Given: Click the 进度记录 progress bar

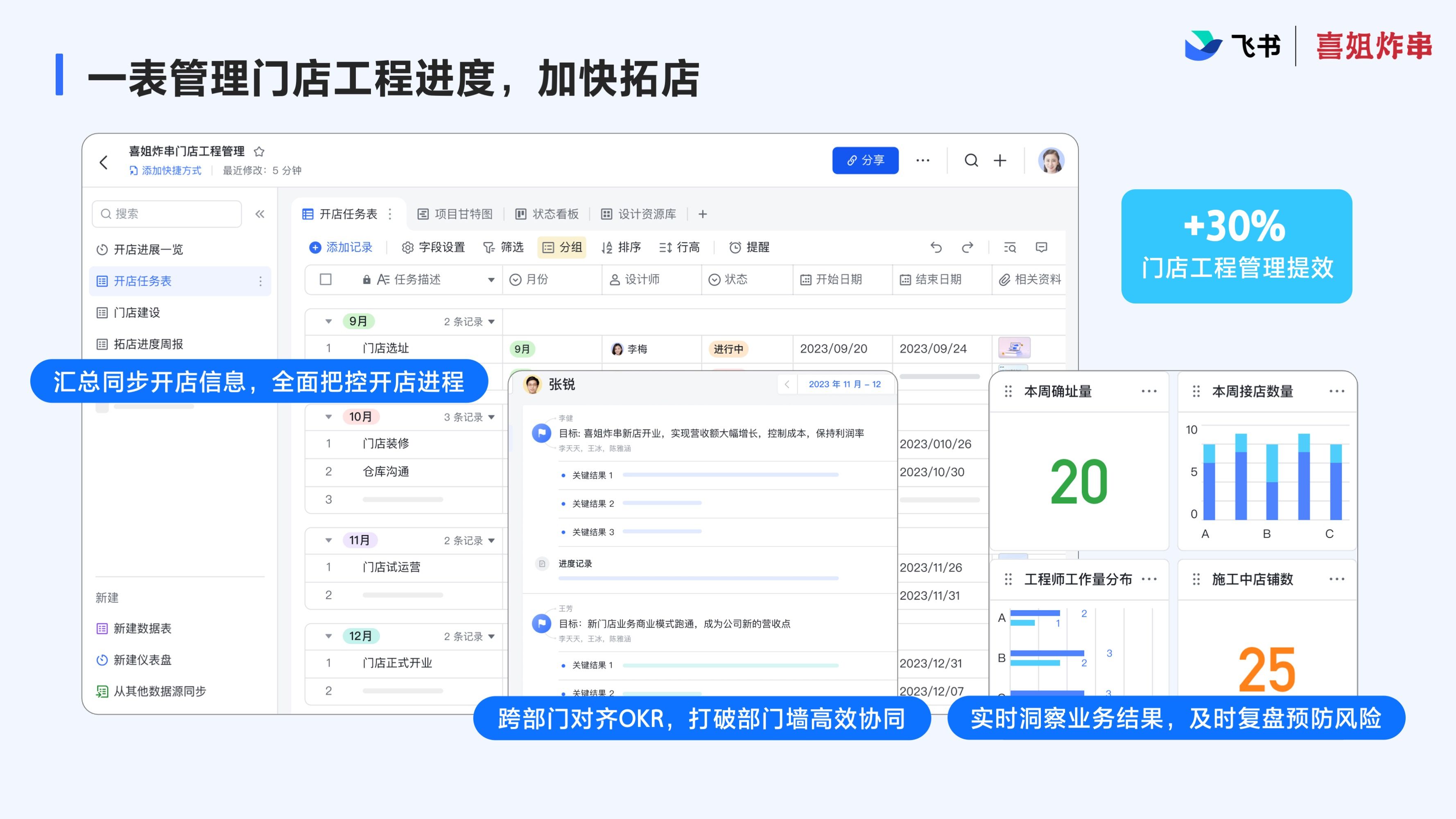Looking at the screenshot, I should point(699,578).
